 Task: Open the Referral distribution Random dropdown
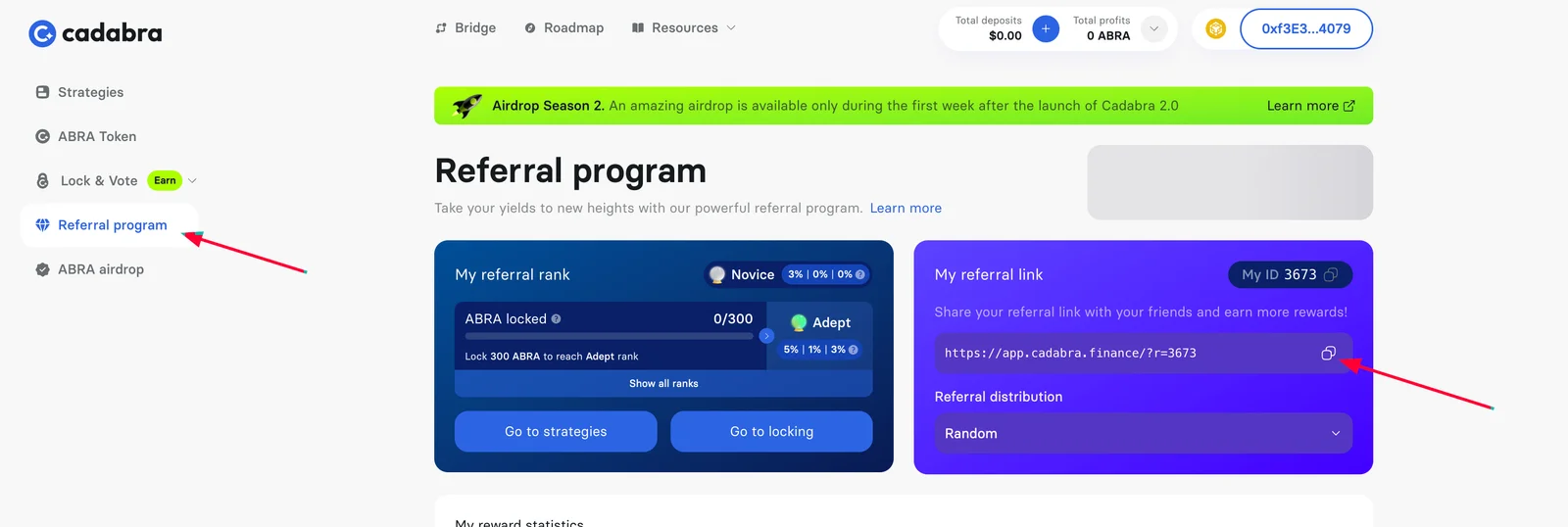pyautogui.click(x=1143, y=433)
